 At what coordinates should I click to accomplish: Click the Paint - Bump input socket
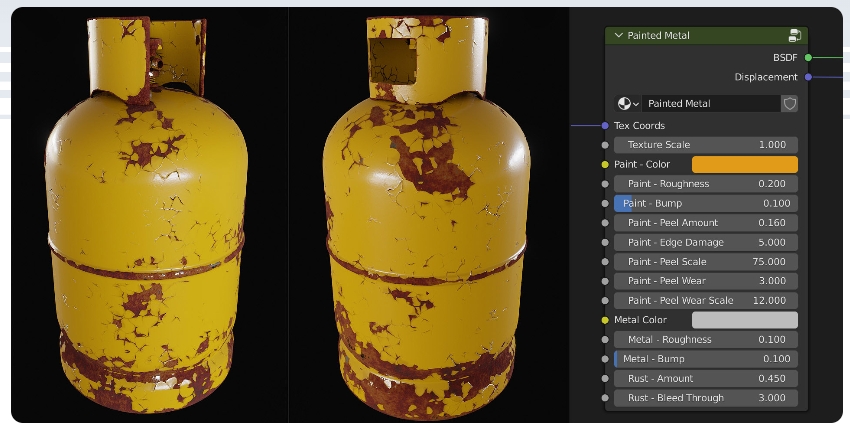point(605,203)
